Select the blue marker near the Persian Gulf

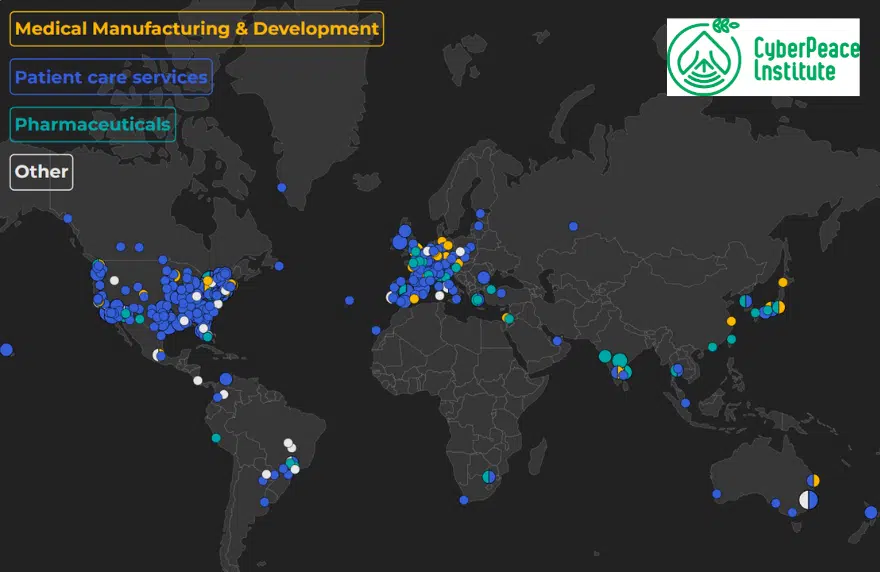coord(557,341)
